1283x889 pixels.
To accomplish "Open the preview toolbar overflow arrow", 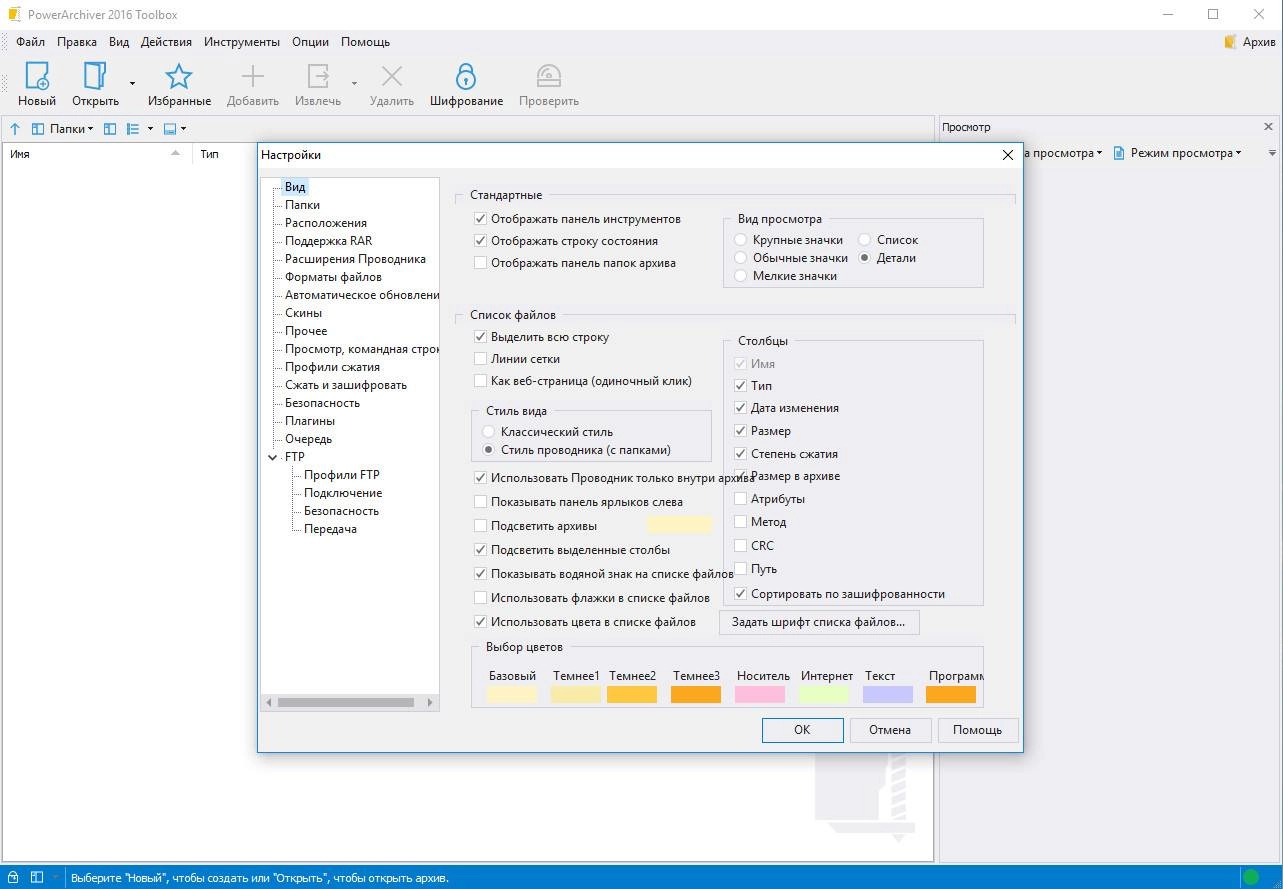I will [x=1272, y=153].
